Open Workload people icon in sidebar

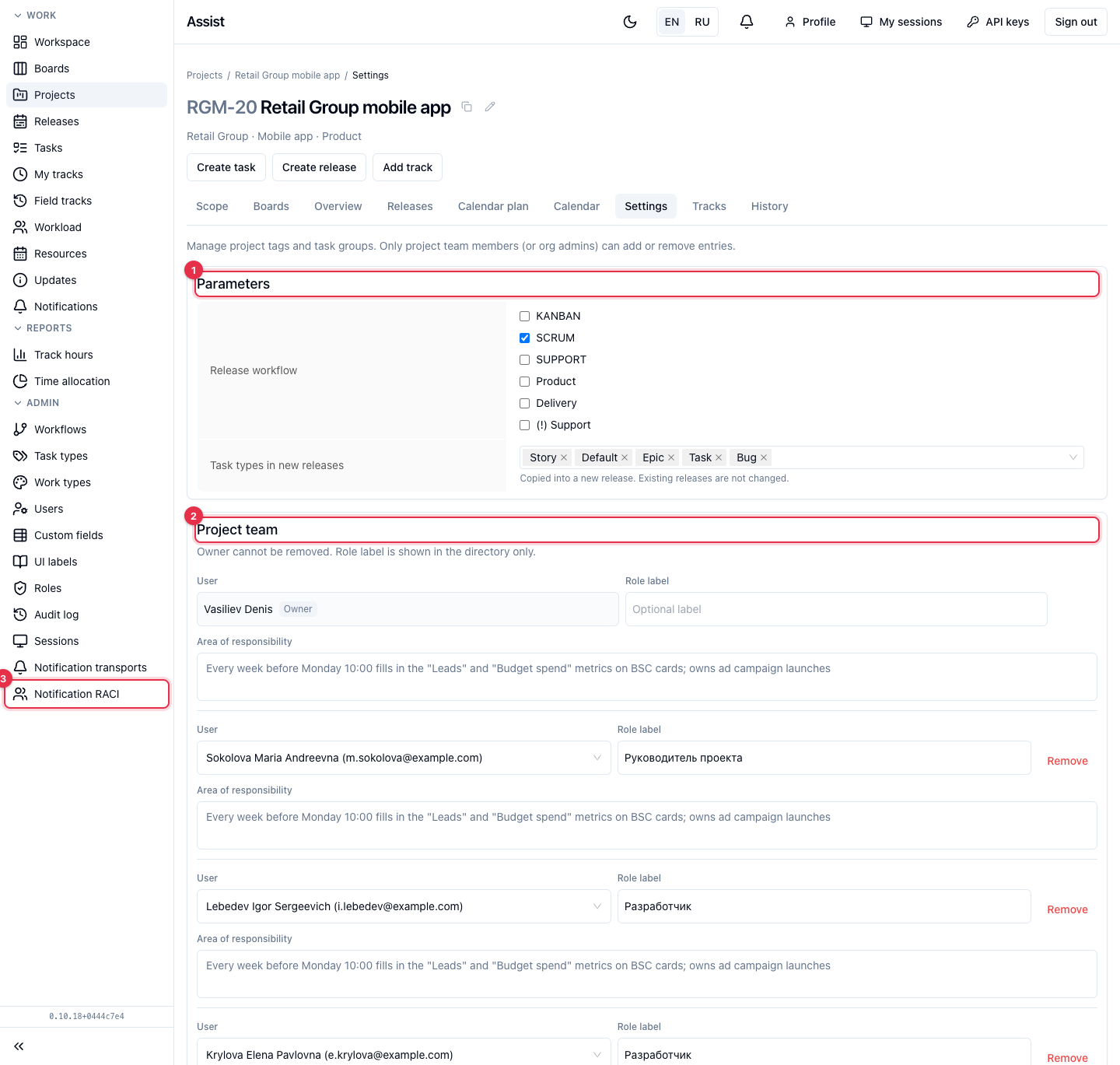tap(20, 227)
